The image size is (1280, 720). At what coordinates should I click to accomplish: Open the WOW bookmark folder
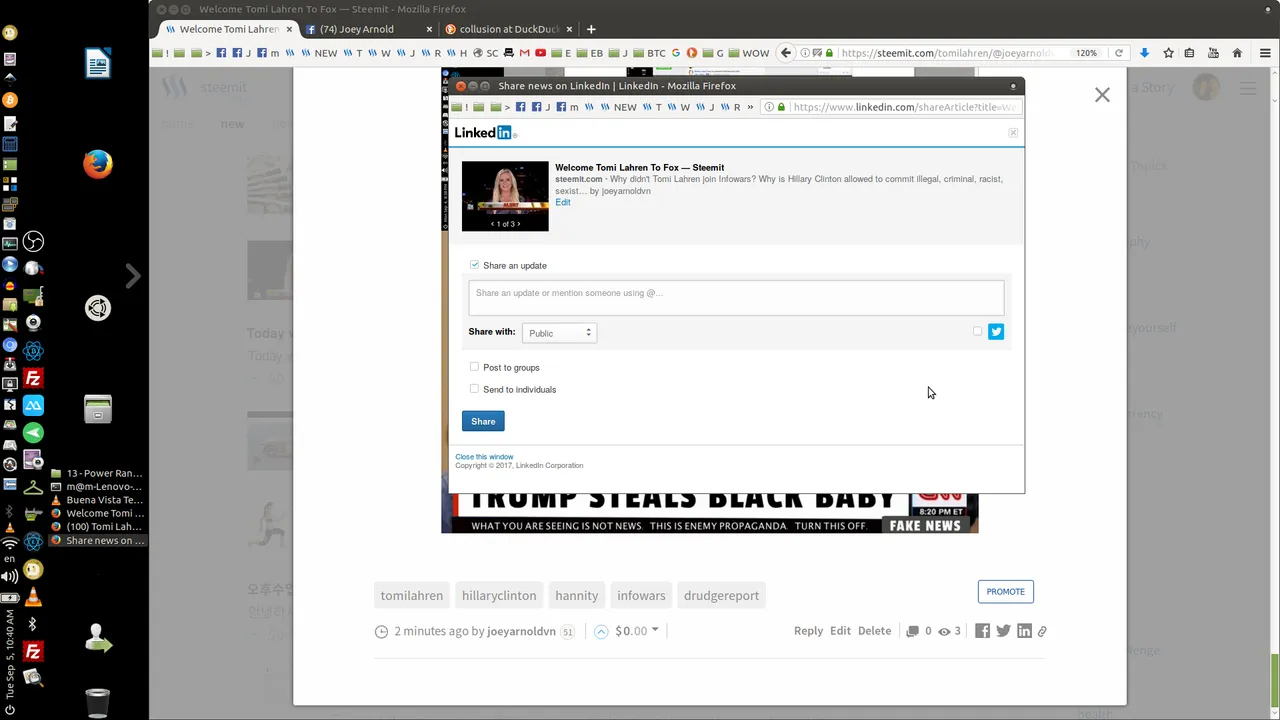(x=749, y=53)
